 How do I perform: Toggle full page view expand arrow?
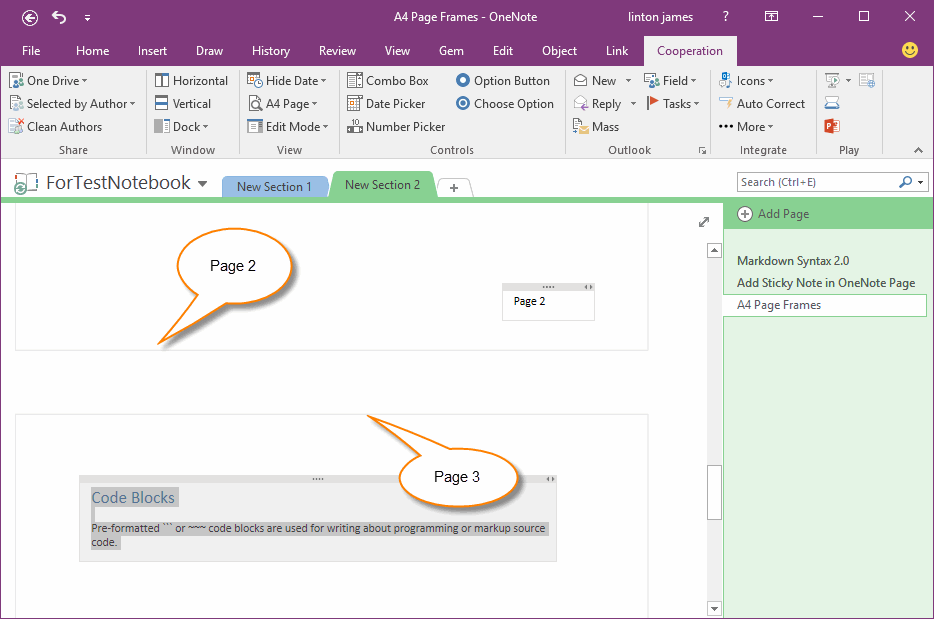(703, 222)
